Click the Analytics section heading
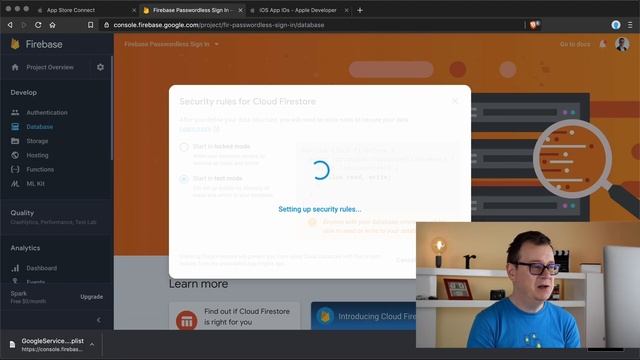Viewport: 640px width, 360px height. tap(25, 248)
